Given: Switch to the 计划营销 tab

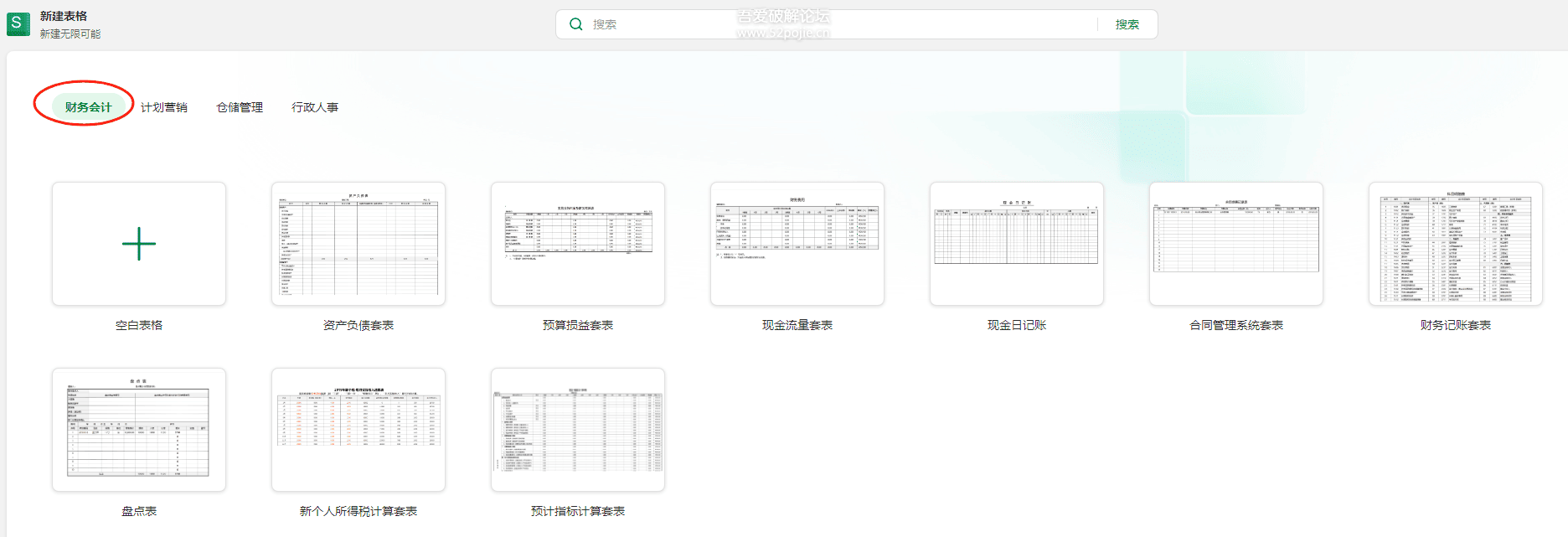Looking at the screenshot, I should [x=164, y=107].
